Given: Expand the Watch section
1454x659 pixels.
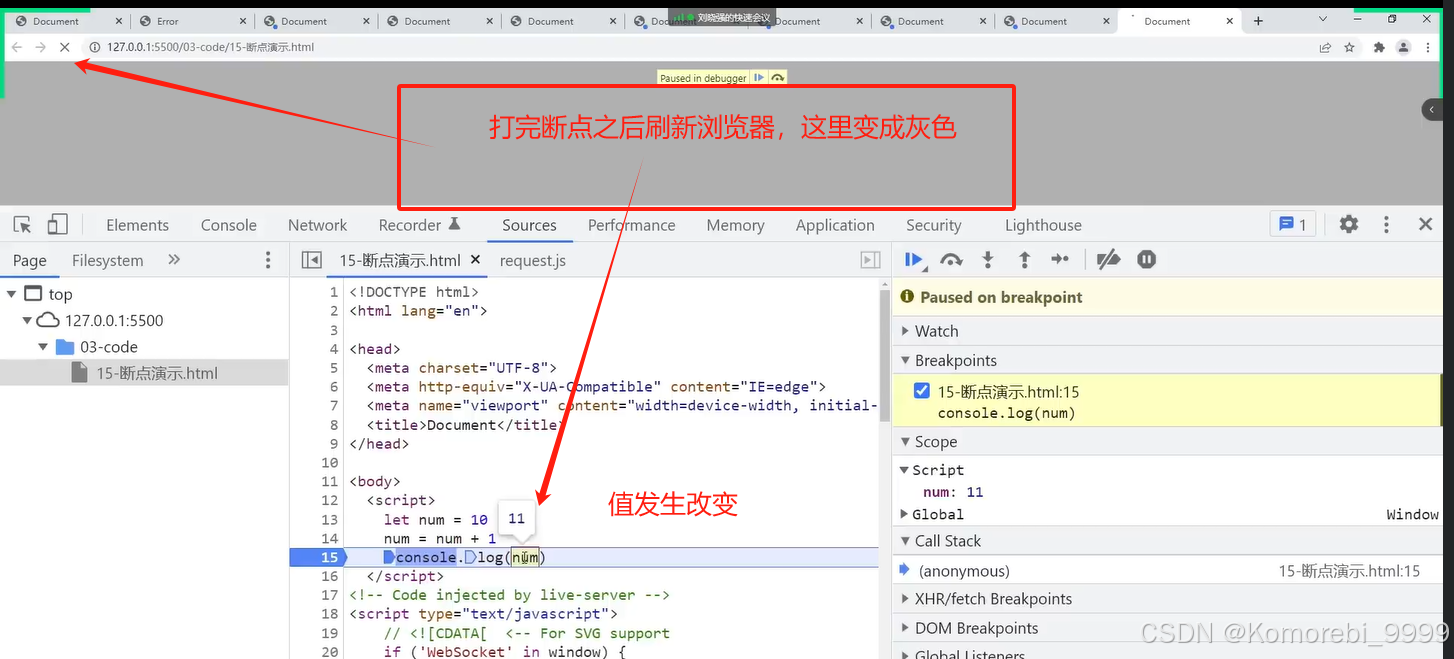Looking at the screenshot, I should pyautogui.click(x=906, y=330).
